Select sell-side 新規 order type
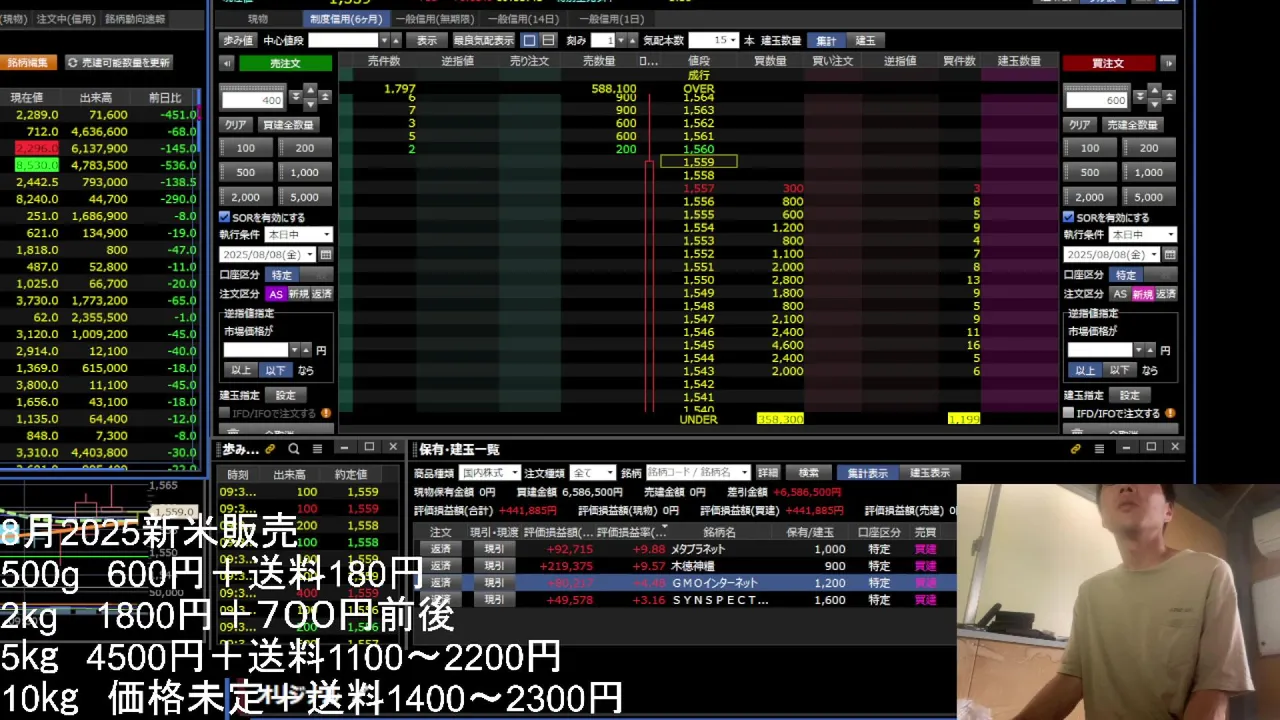 click(x=298, y=294)
